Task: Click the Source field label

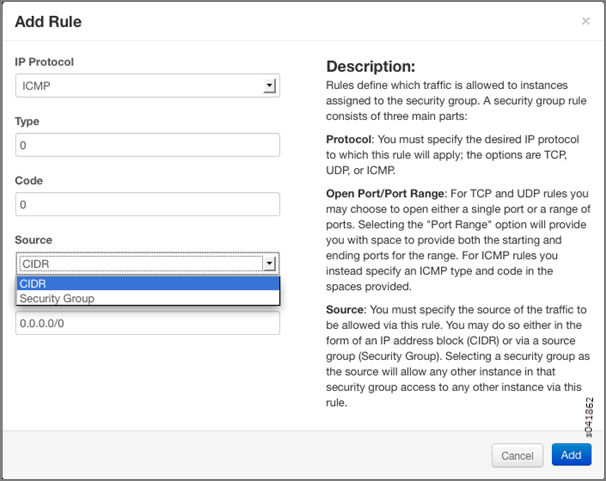Action: click(x=33, y=240)
